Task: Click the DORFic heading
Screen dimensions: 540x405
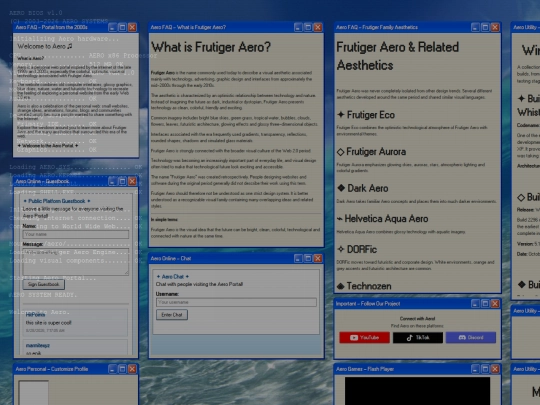Action: pos(357,249)
